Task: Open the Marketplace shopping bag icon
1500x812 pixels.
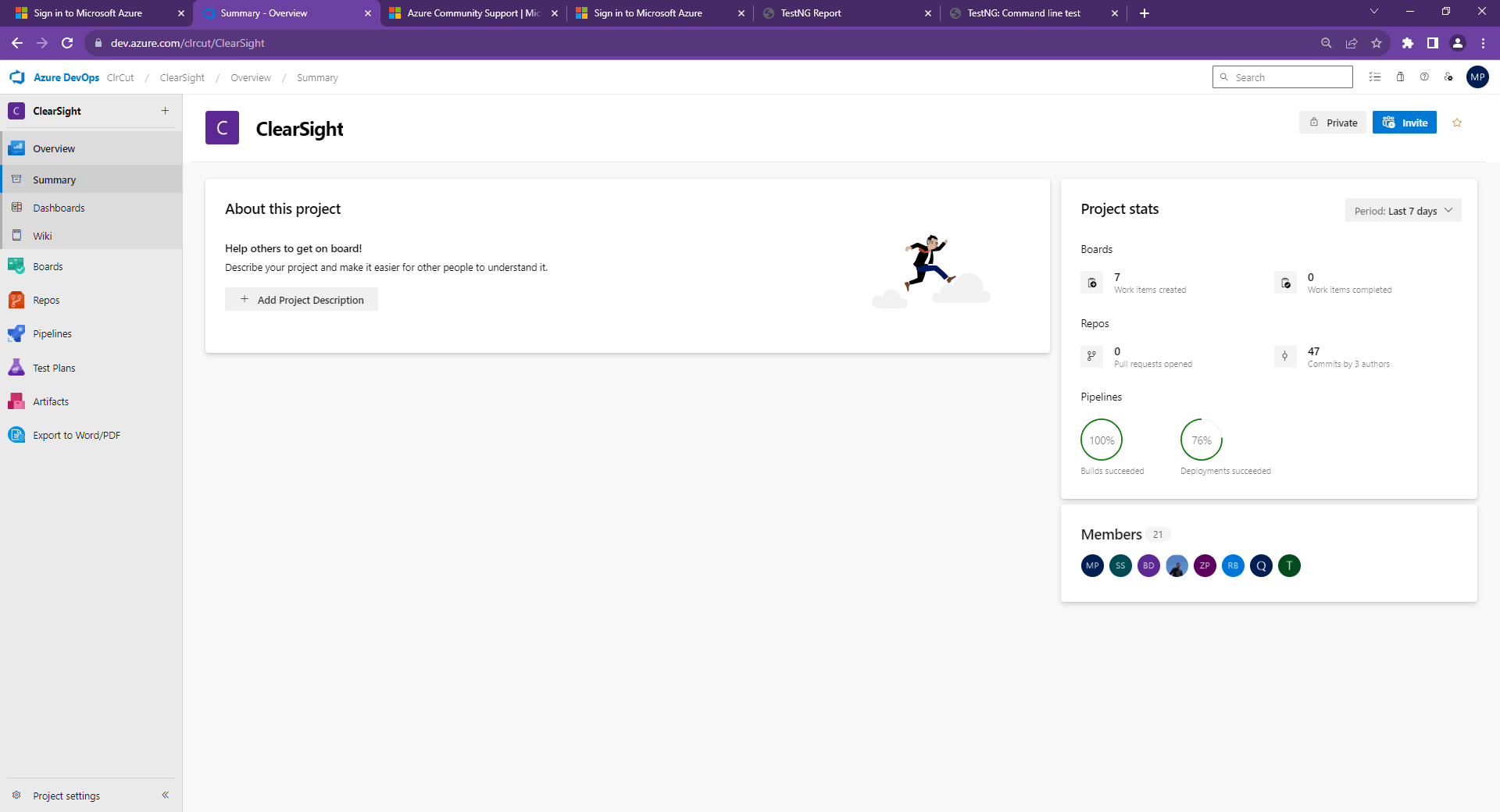Action: pyautogui.click(x=1400, y=77)
